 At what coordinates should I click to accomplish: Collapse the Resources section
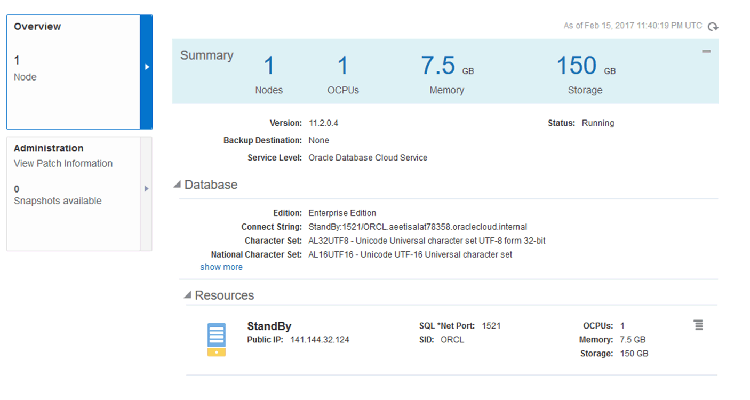[187, 296]
